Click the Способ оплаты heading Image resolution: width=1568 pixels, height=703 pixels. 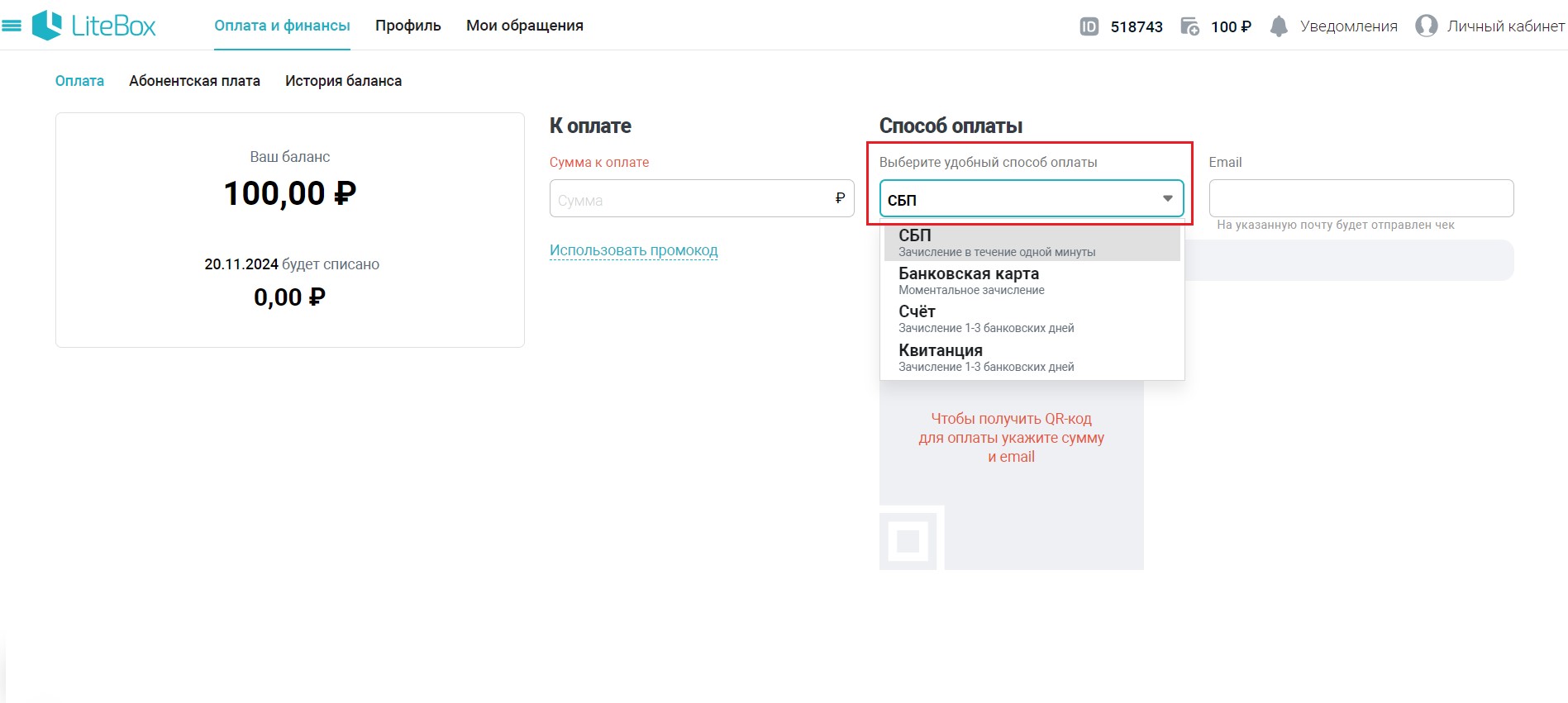point(951,126)
